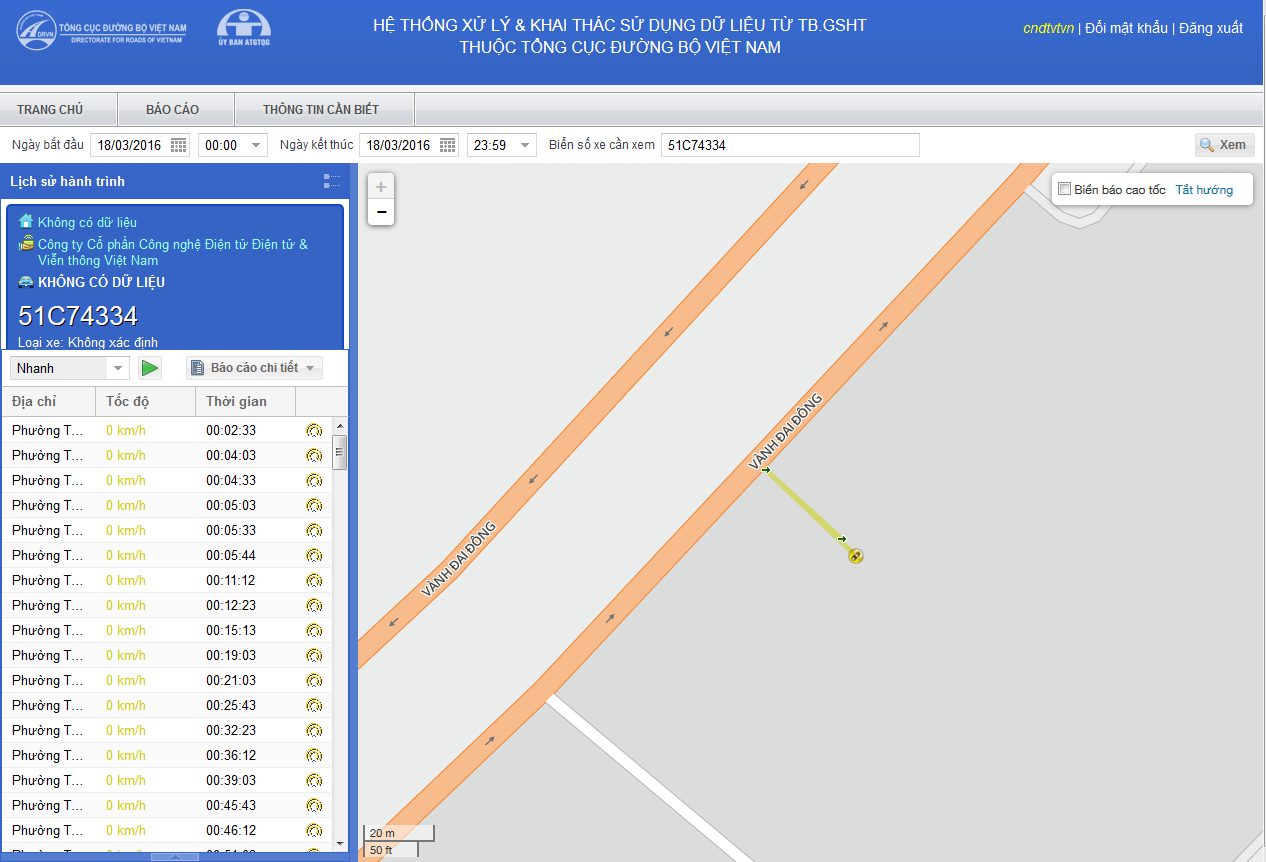
Task: Click the gauge icon for row 00:05:03
Action: click(314, 505)
